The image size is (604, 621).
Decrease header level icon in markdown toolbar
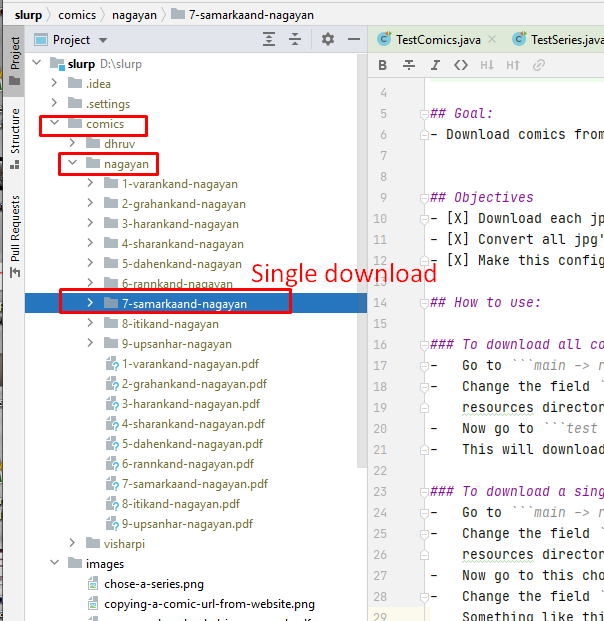coord(487,65)
